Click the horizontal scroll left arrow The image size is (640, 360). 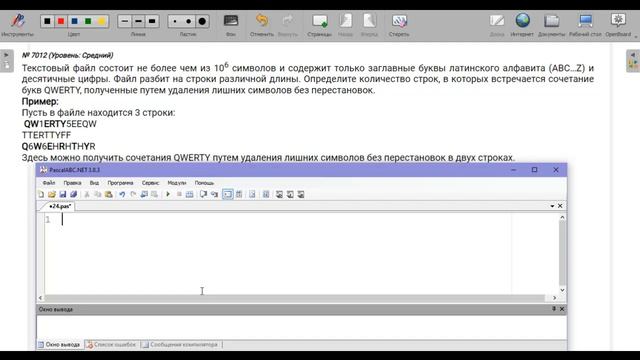40,298
